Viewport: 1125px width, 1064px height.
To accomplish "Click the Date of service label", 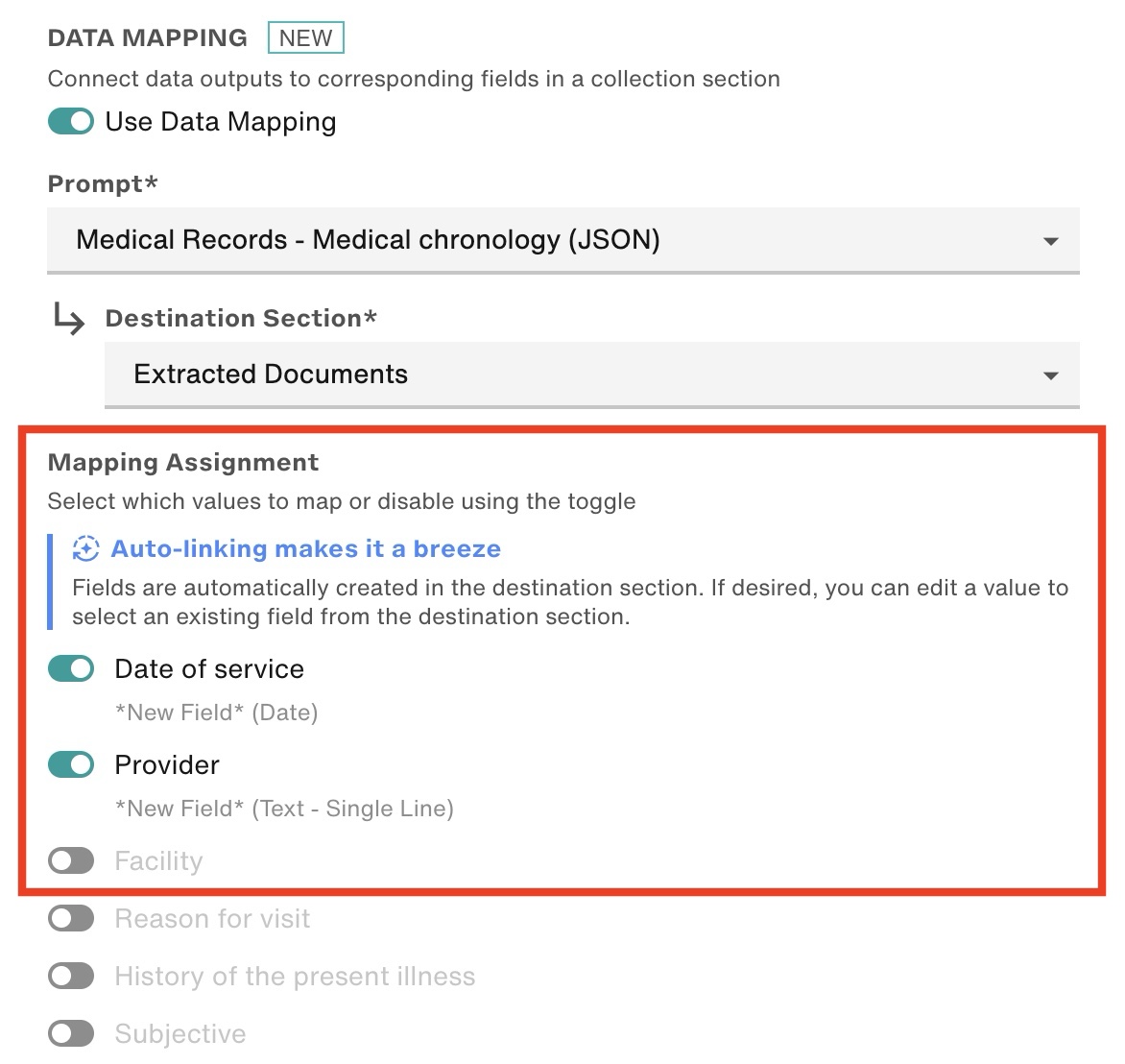I will (x=209, y=669).
